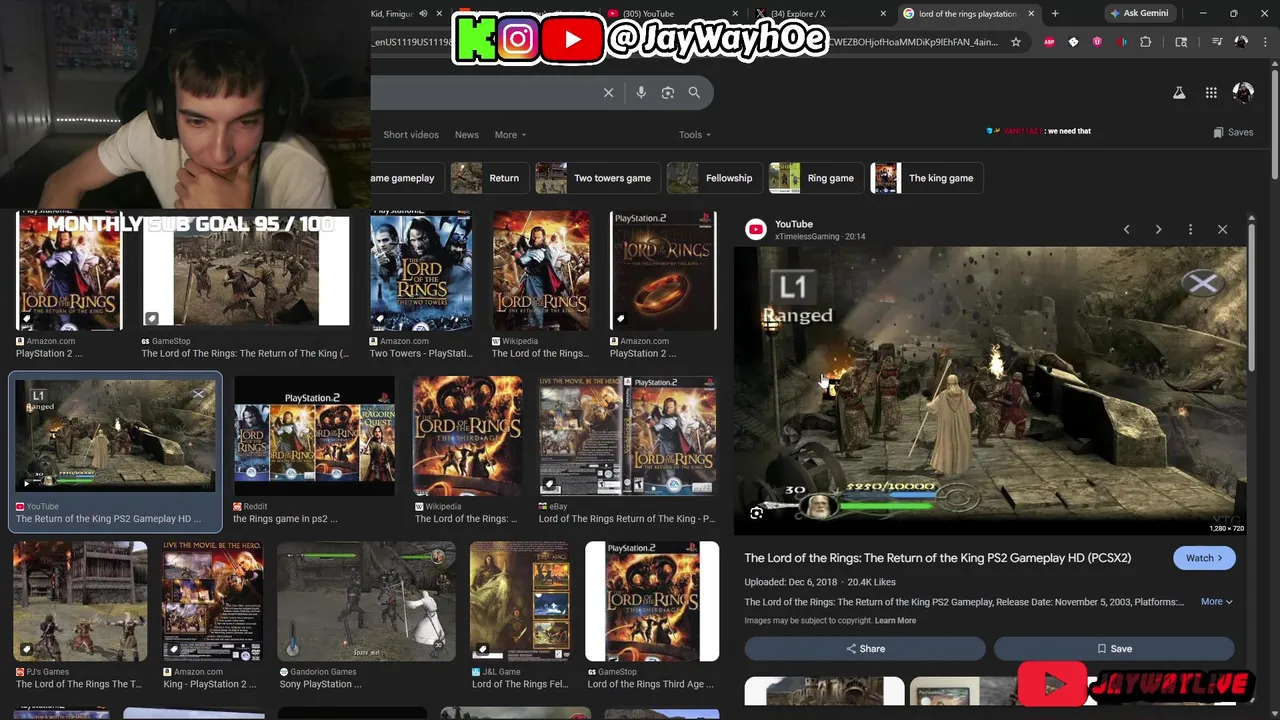Open the Chrome profile avatar in toolbar

point(1241,42)
